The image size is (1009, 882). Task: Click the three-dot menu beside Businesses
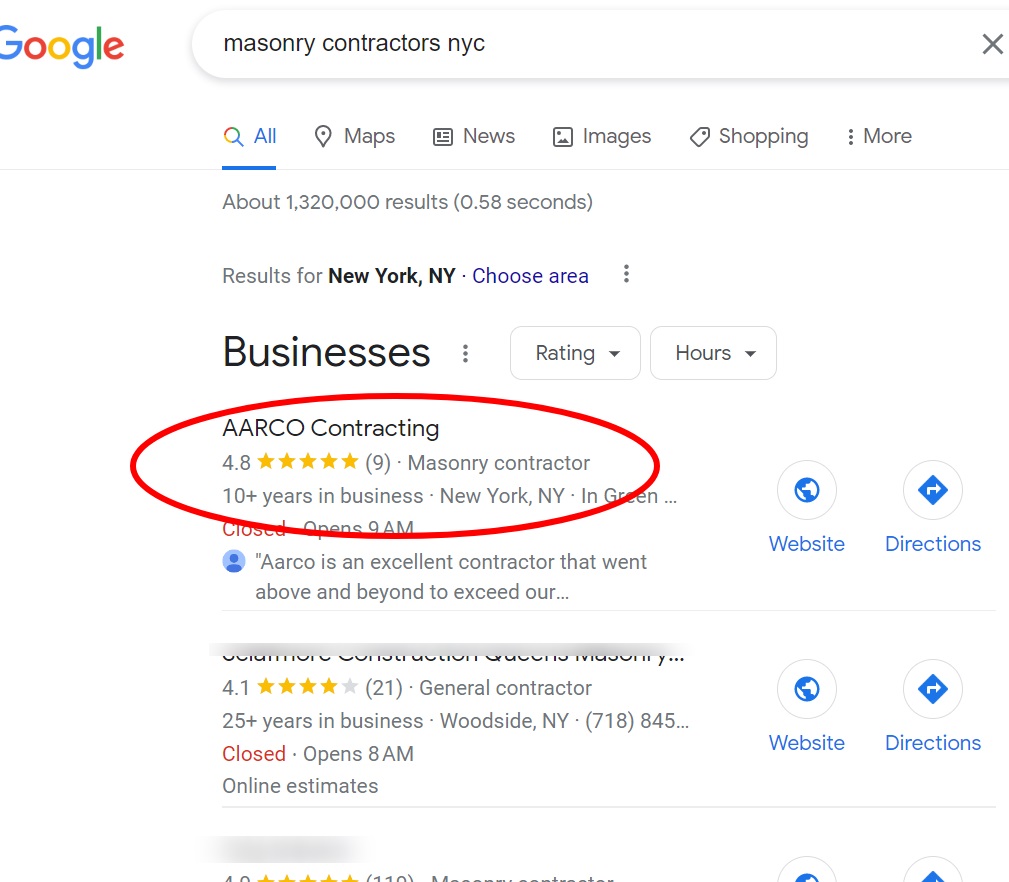[x=465, y=353]
